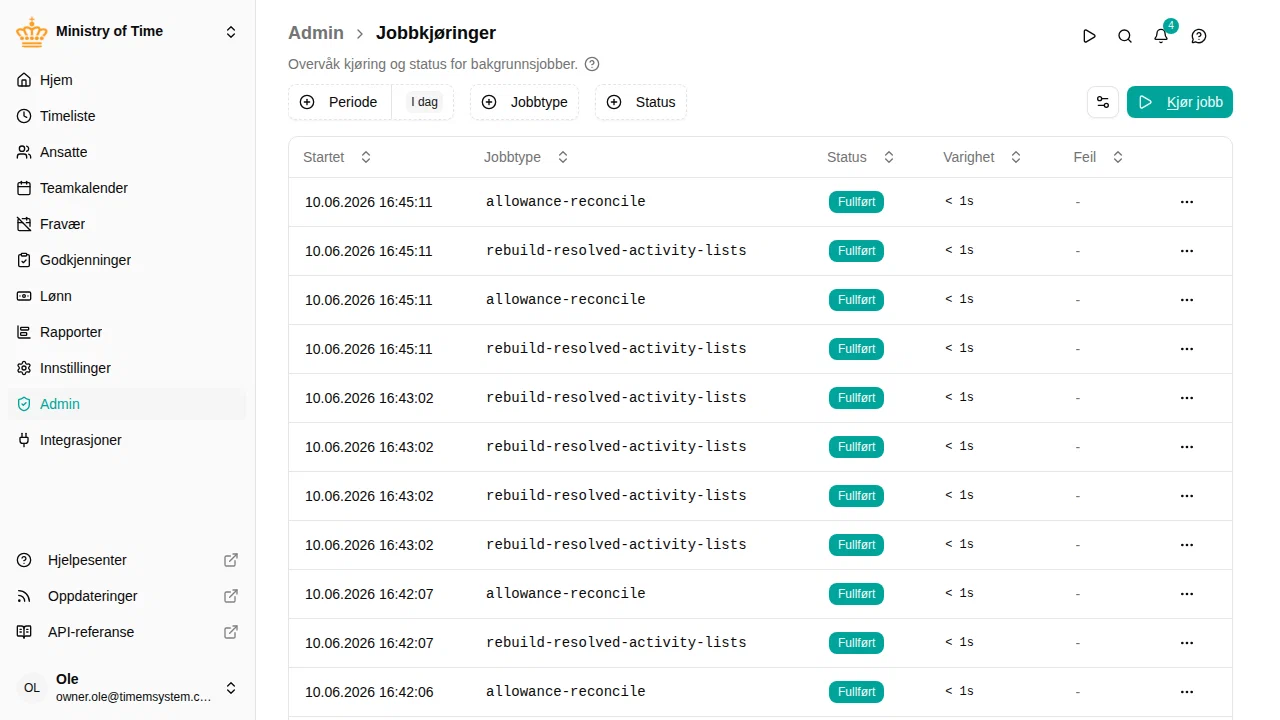Click the "10.06.2026 16:42:06" start timestamp
The width and height of the screenshot is (1280, 720).
369,692
